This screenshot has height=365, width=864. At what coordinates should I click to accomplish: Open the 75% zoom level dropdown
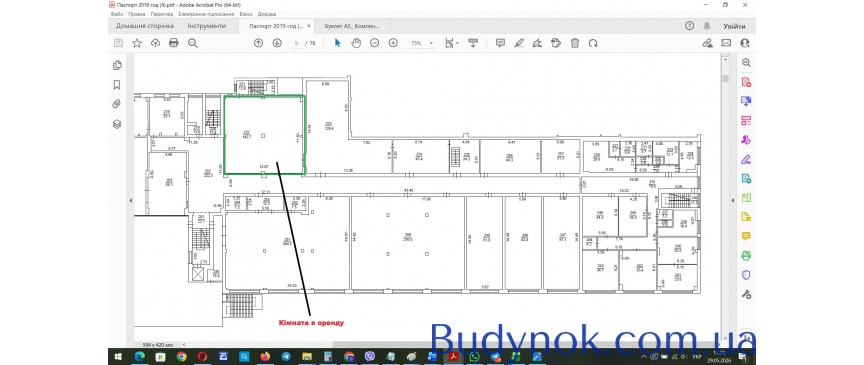click(x=422, y=43)
